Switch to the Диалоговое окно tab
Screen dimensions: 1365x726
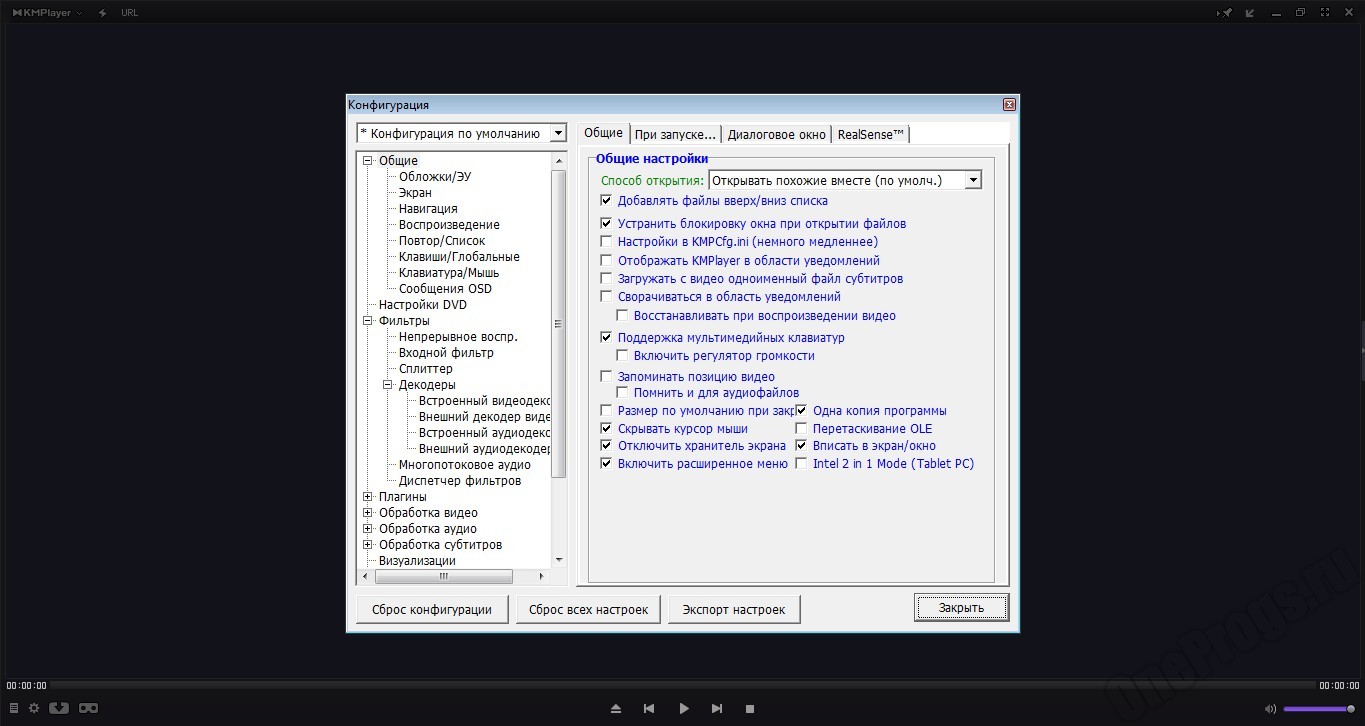coord(777,134)
